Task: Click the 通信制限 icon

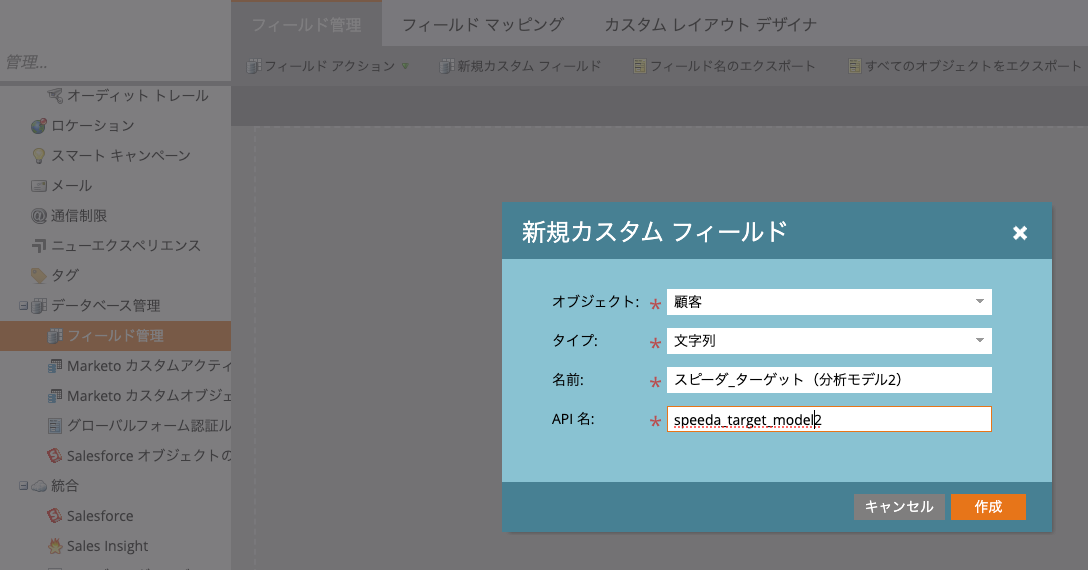Action: point(39,216)
